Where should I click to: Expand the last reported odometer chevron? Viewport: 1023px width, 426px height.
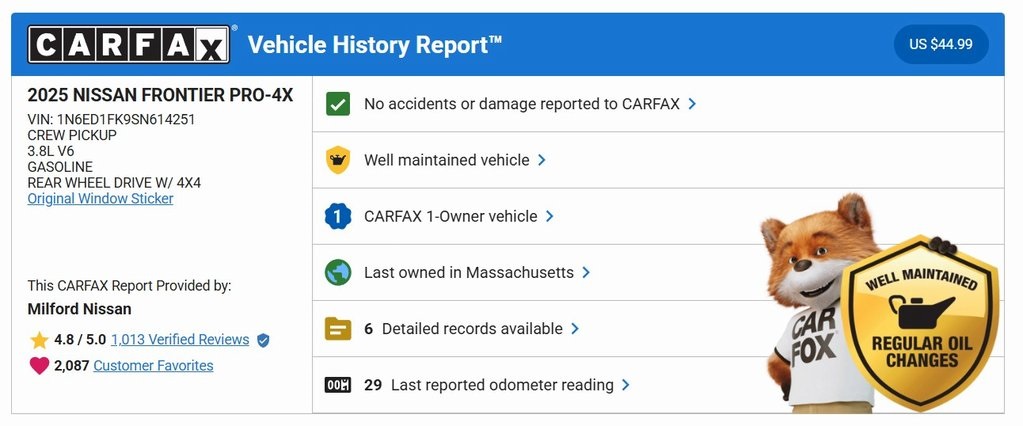coord(625,385)
